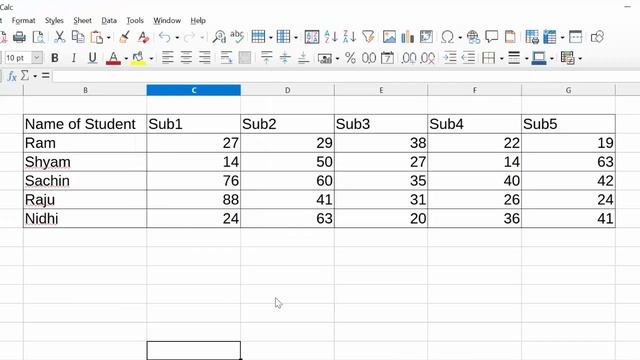640x360 pixels.
Task: Click the Headers and Footers icon
Action: tap(510, 37)
